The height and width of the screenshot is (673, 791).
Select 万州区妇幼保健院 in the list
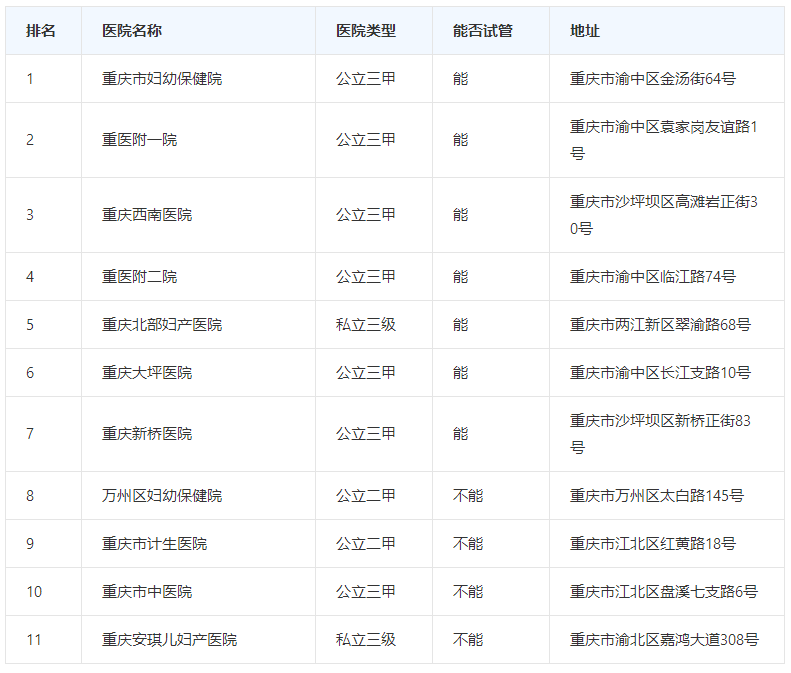point(162,496)
